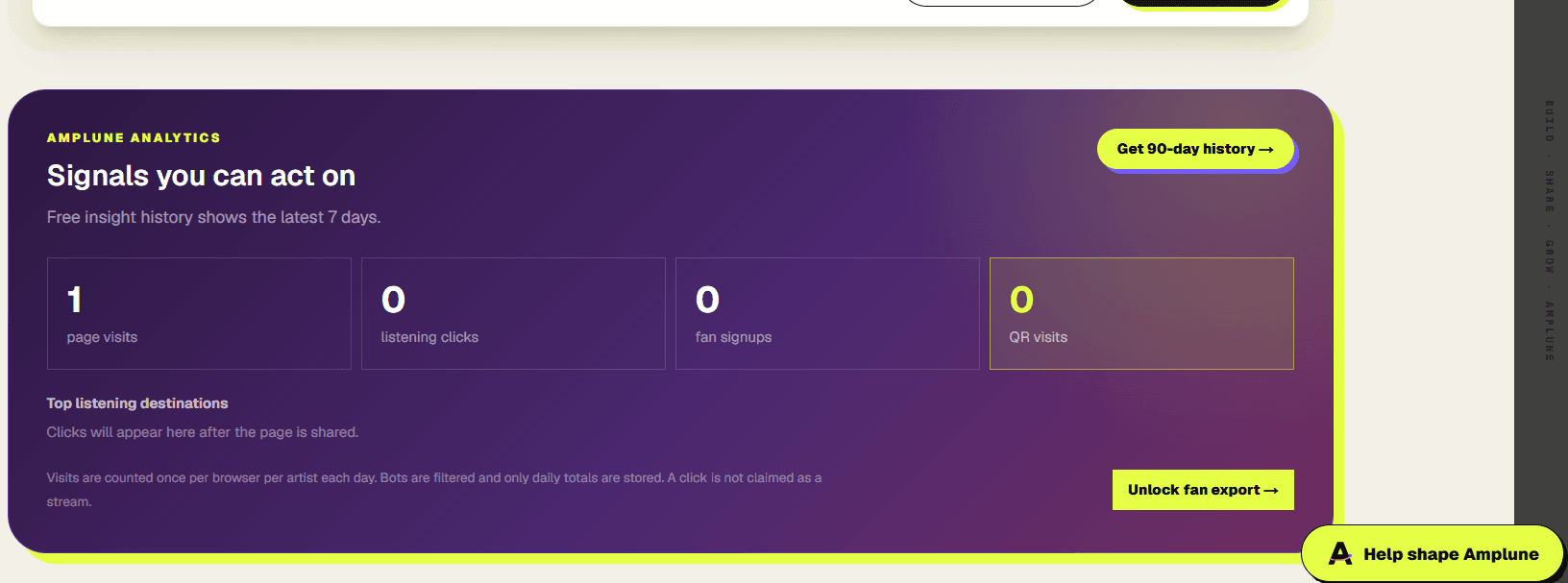Image resolution: width=1568 pixels, height=583 pixels.
Task: Select the fan signups stat card
Action: coord(827,313)
